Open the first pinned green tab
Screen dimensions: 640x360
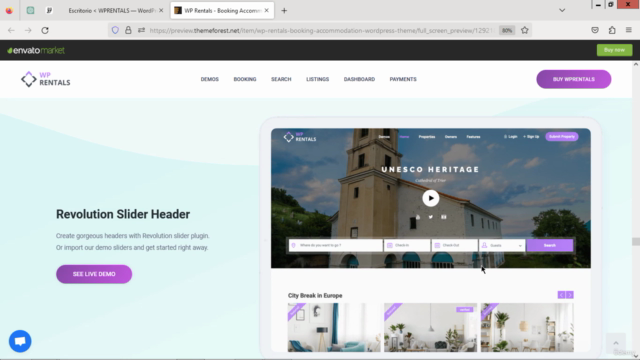click(x=31, y=11)
